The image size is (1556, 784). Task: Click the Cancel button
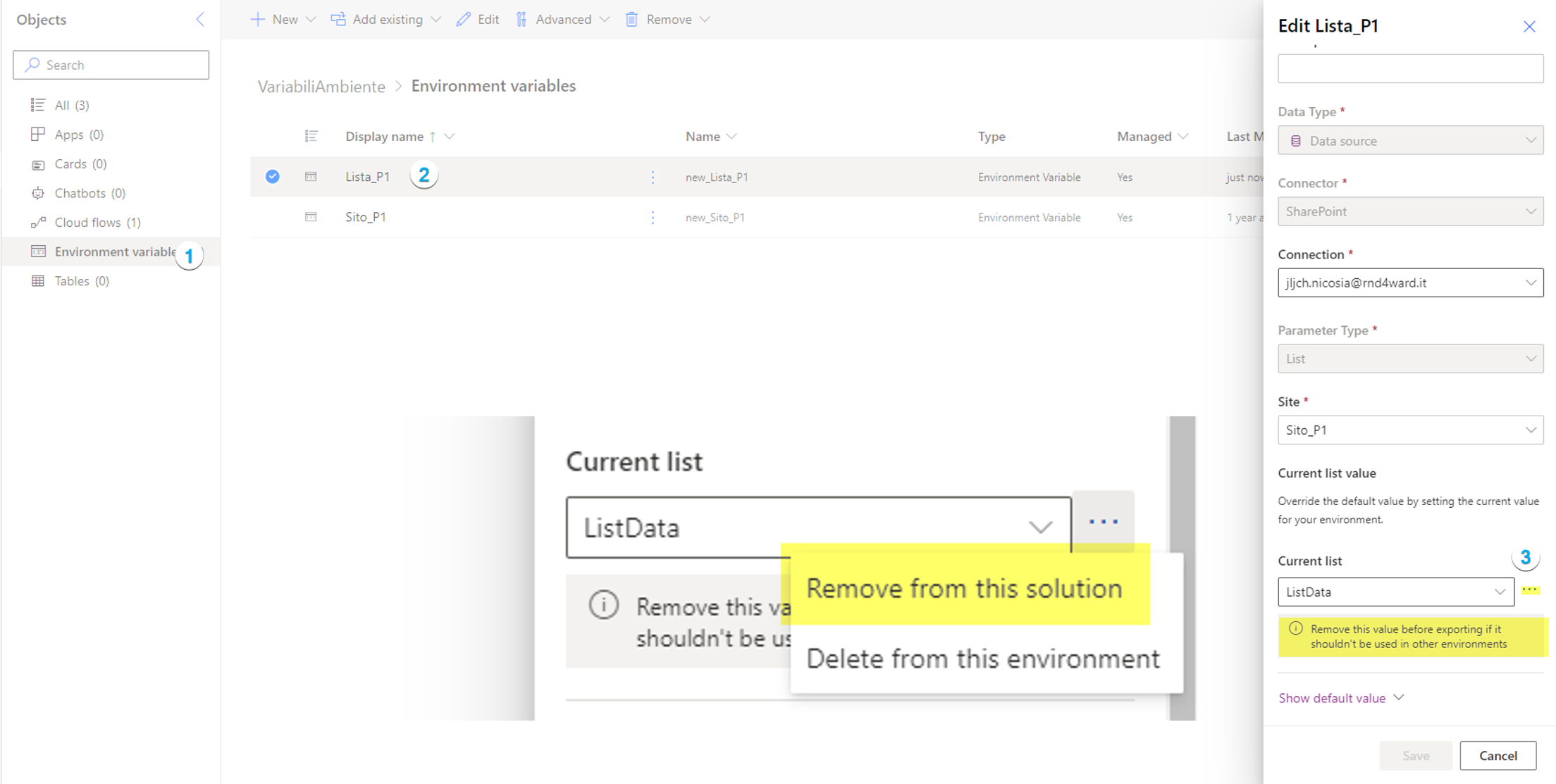[x=1498, y=755]
